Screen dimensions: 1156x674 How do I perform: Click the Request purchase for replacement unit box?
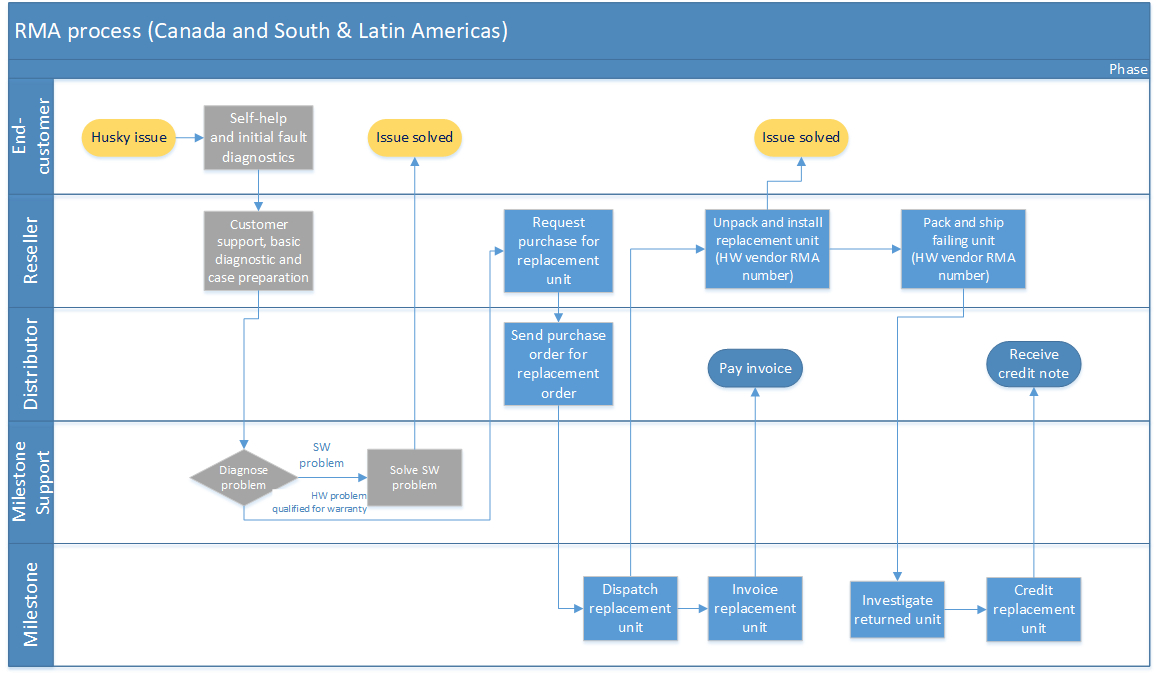point(558,251)
